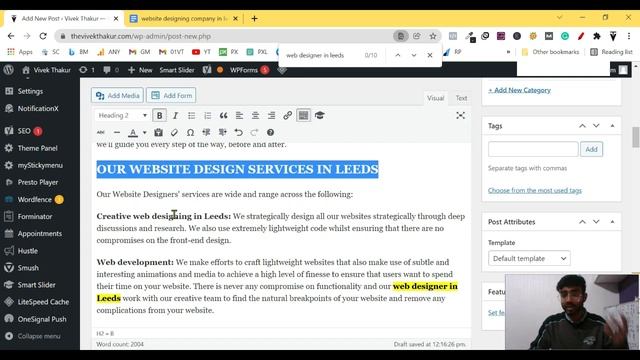Viewport: 640px width, 360px height.
Task: Clear formatting with the eraser icon
Action: pyautogui.click(x=174, y=132)
